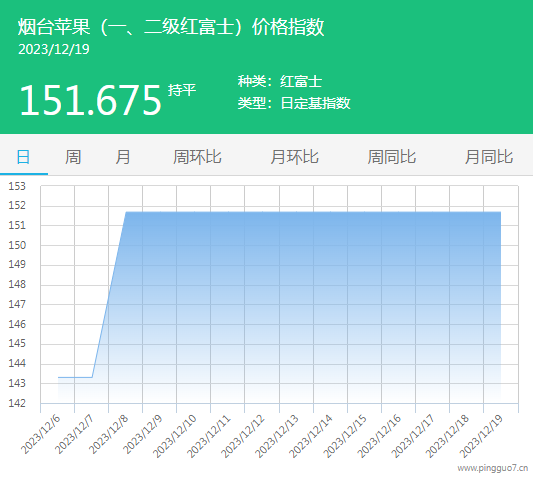Open the 周同比 tab
The height and width of the screenshot is (478, 533).
pyautogui.click(x=392, y=157)
